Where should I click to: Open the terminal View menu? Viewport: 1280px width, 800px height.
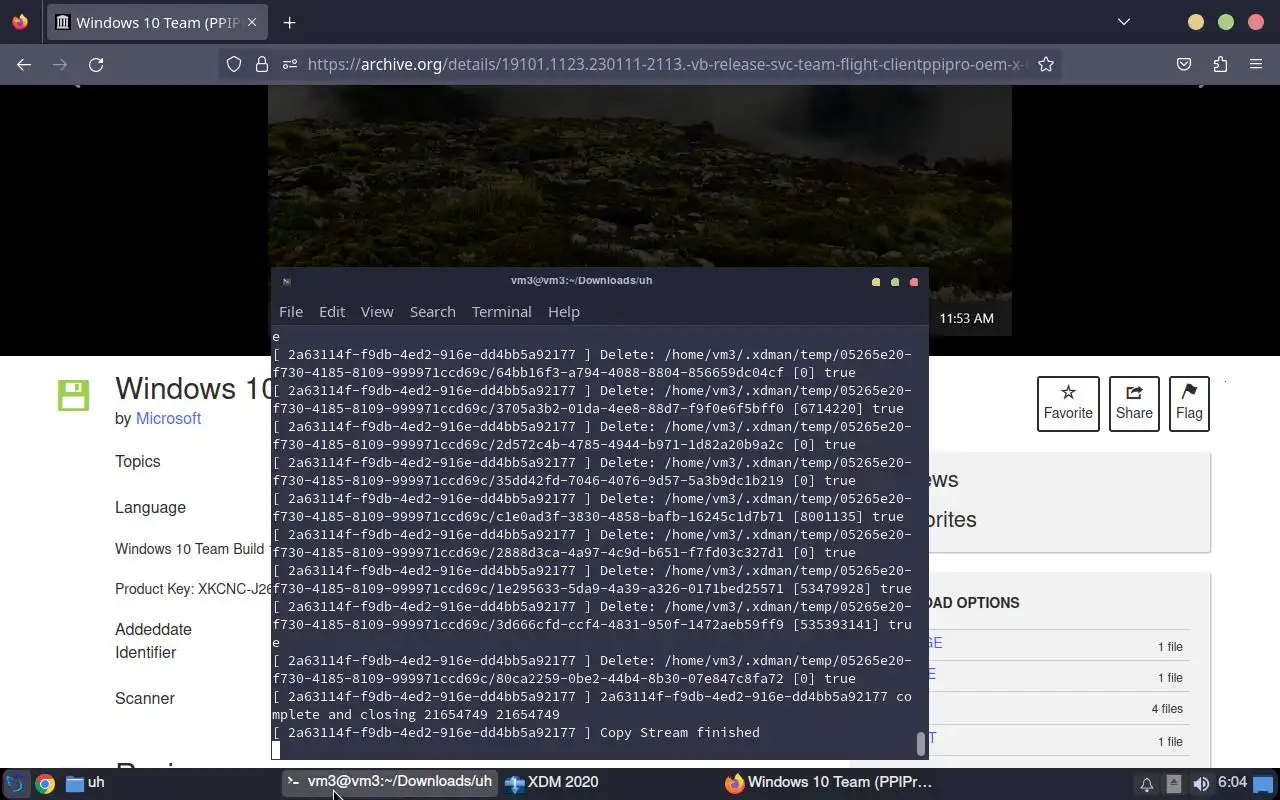(x=377, y=312)
